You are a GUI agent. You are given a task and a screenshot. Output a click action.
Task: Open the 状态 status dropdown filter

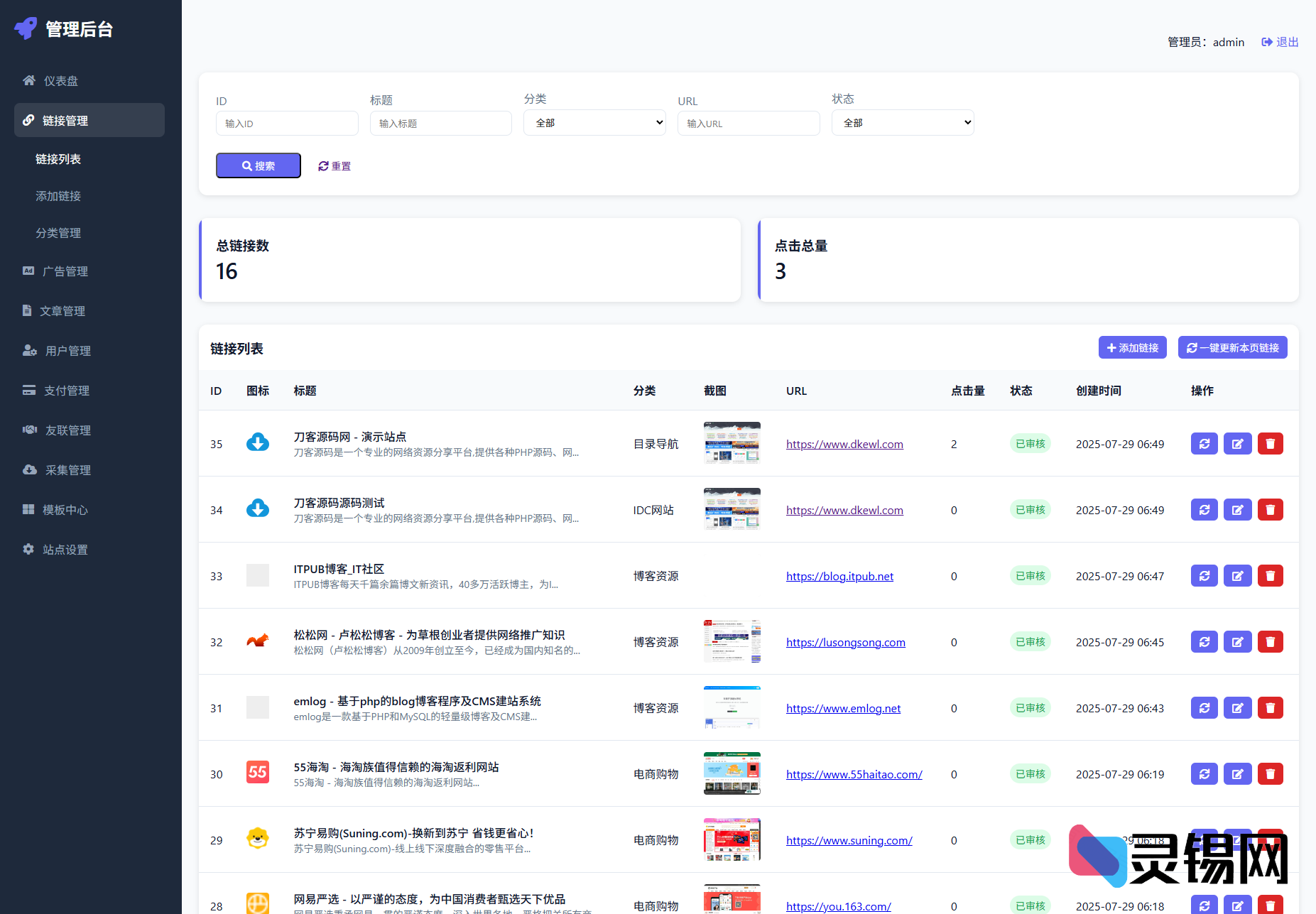click(x=902, y=123)
